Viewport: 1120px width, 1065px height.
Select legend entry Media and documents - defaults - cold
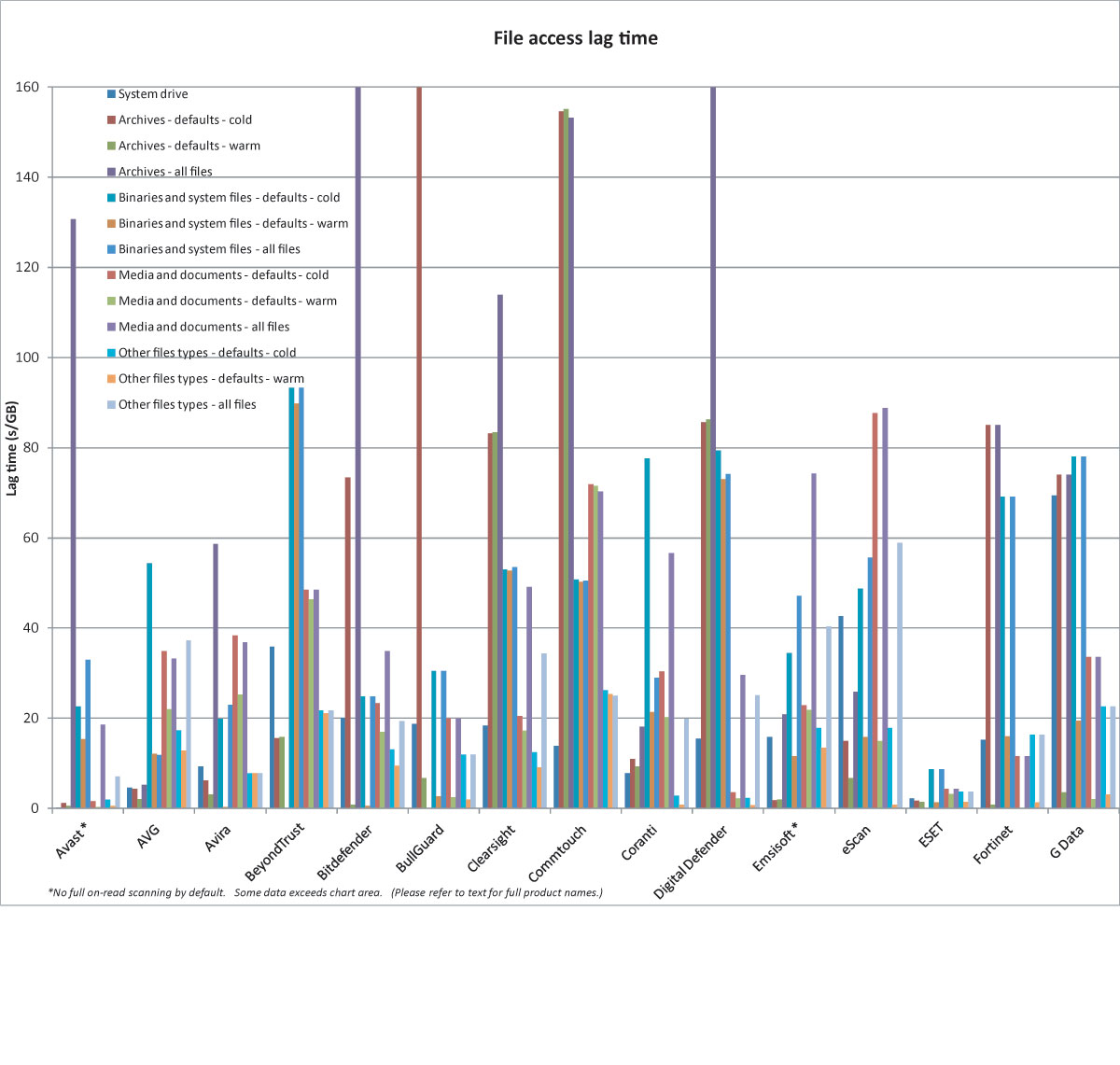pyautogui.click(x=217, y=275)
